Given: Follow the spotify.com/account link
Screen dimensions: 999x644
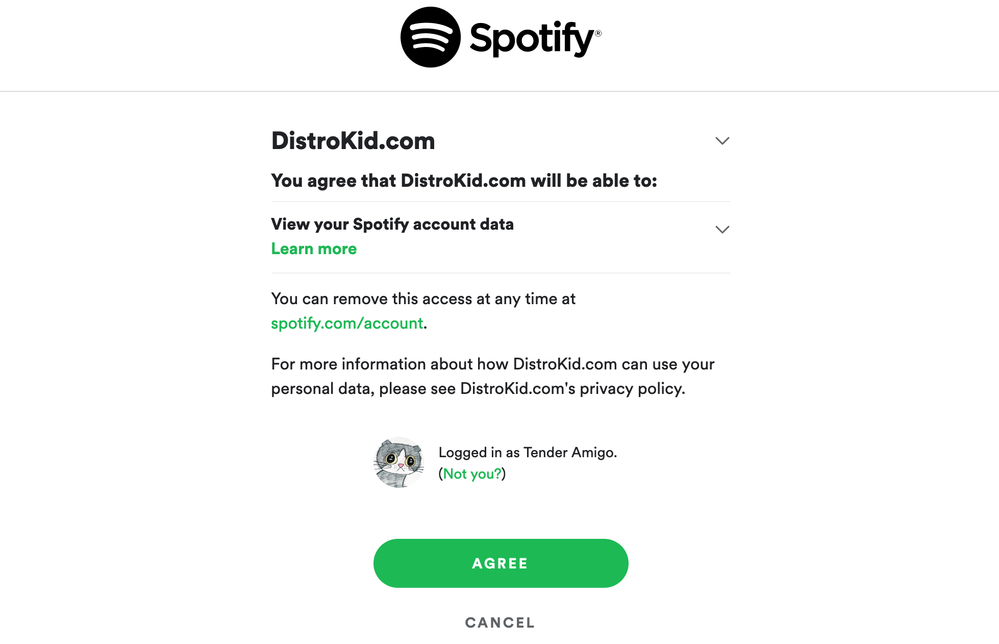Looking at the screenshot, I should tap(347, 323).
